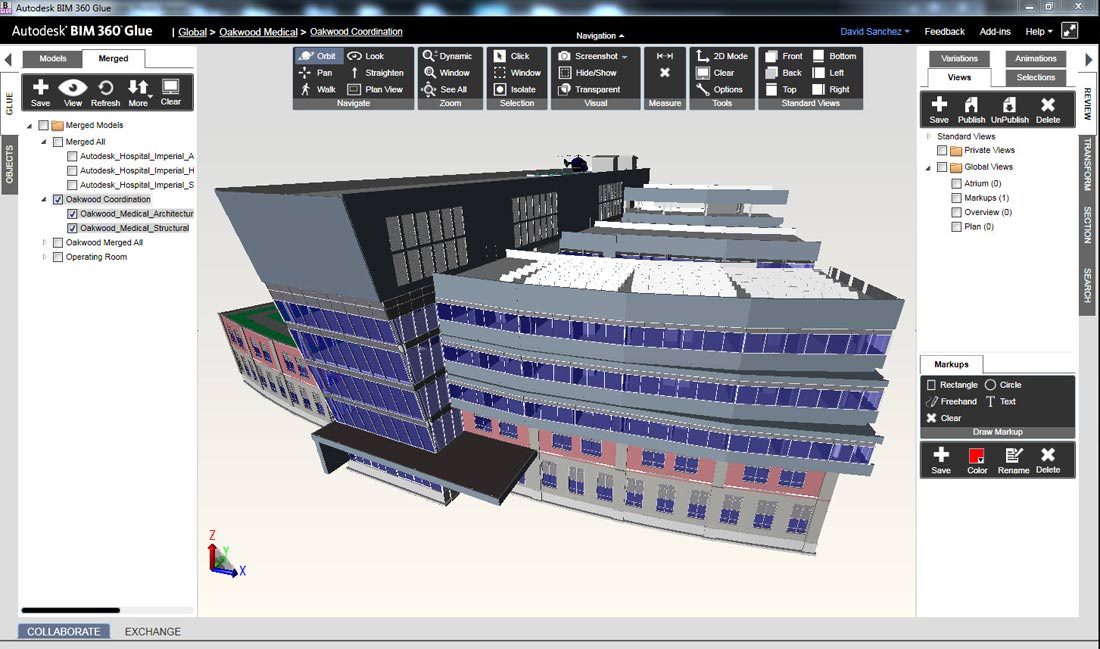Image resolution: width=1100 pixels, height=649 pixels.
Task: Switch to the EXCHANGE tab
Action: [x=152, y=631]
